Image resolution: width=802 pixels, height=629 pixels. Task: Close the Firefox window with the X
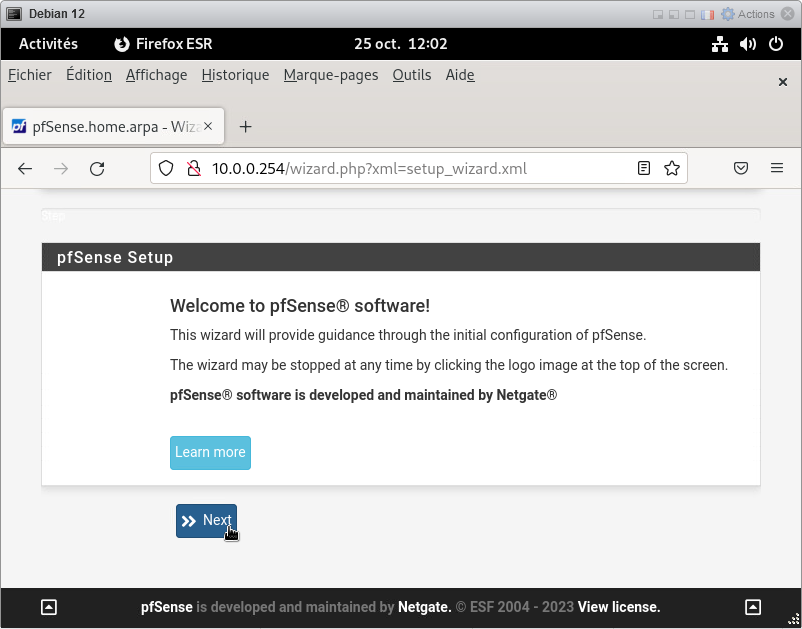point(783,82)
